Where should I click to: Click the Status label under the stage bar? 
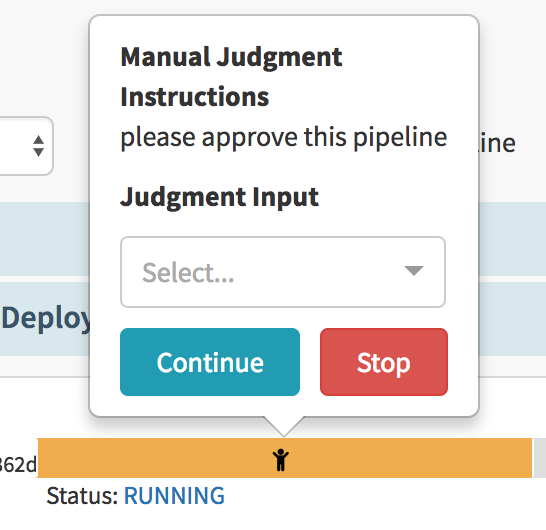[x=82, y=496]
